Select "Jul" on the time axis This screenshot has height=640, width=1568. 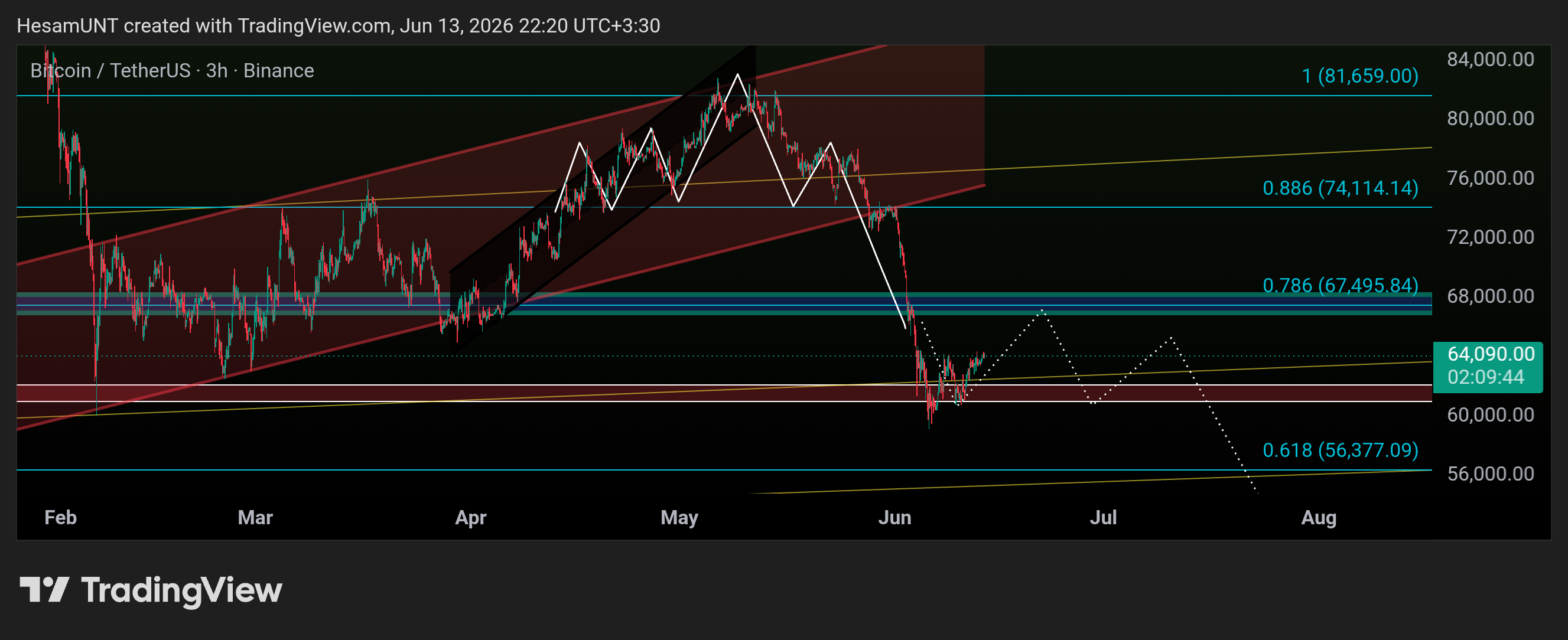click(1103, 518)
